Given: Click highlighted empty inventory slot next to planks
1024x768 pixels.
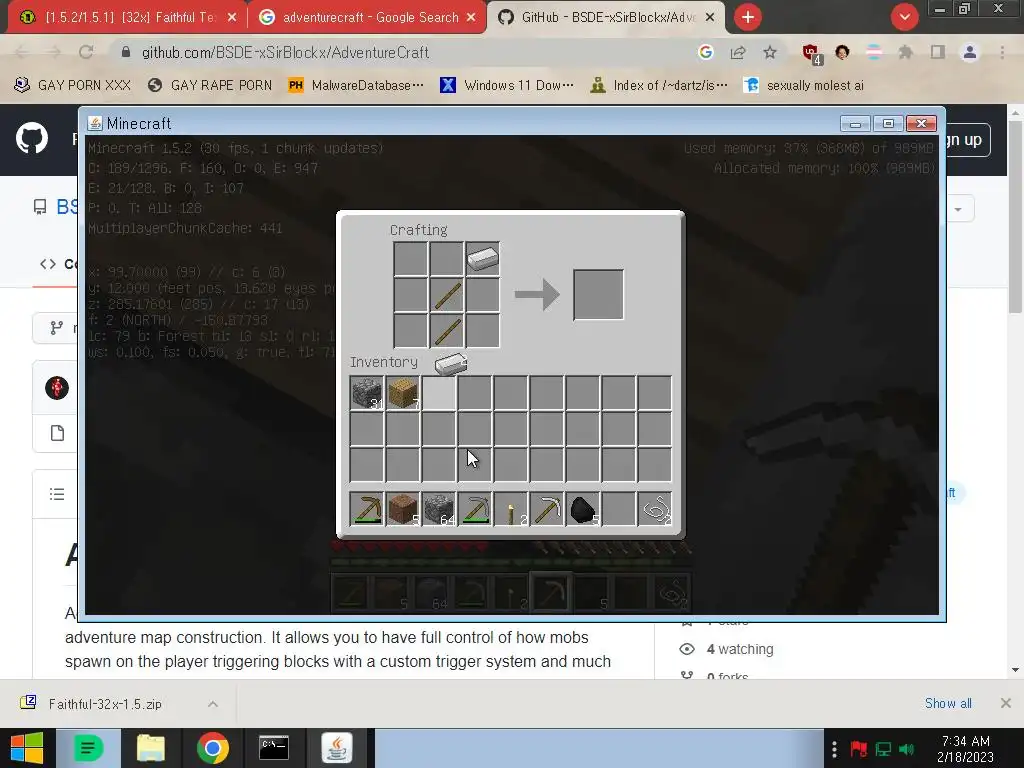Looking at the screenshot, I should click(438, 393).
